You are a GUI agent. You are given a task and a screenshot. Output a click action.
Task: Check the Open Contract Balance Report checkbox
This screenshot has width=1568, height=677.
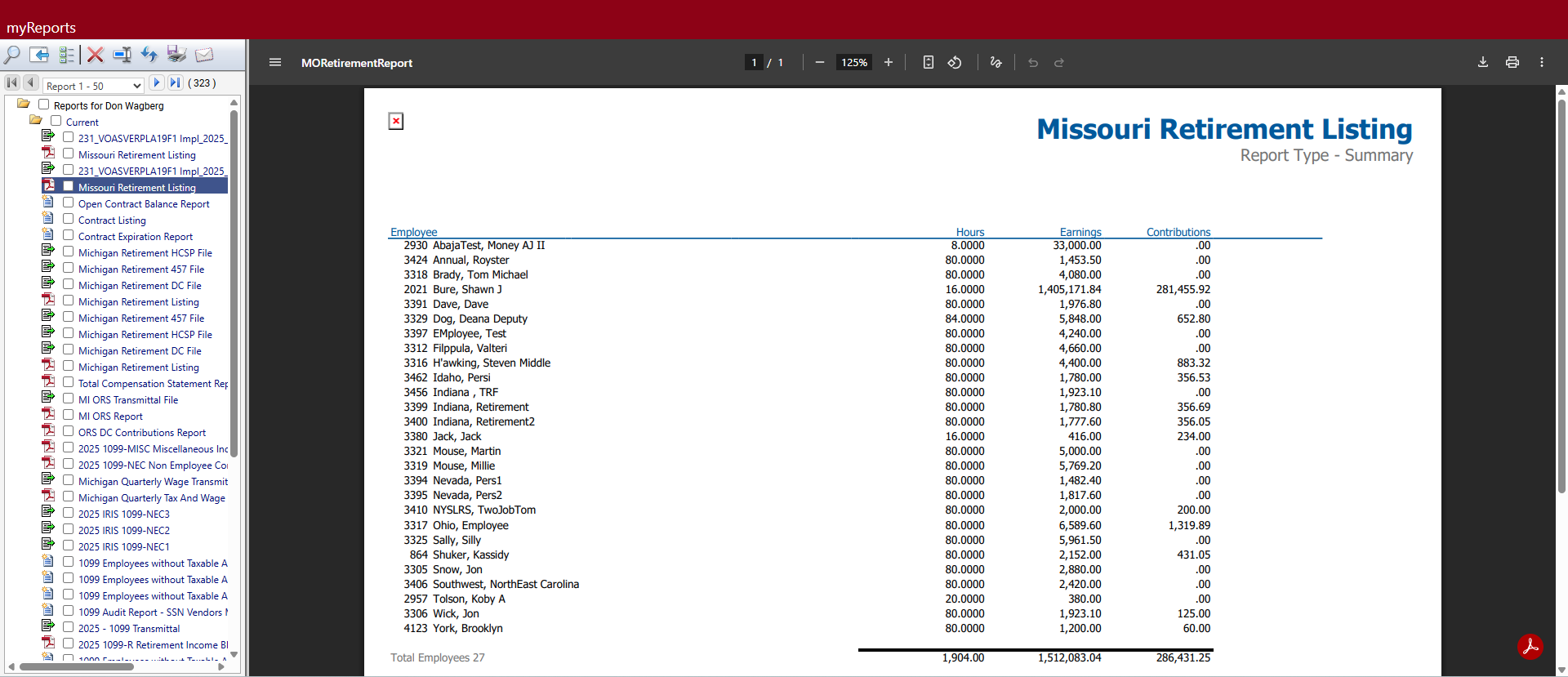tap(69, 203)
